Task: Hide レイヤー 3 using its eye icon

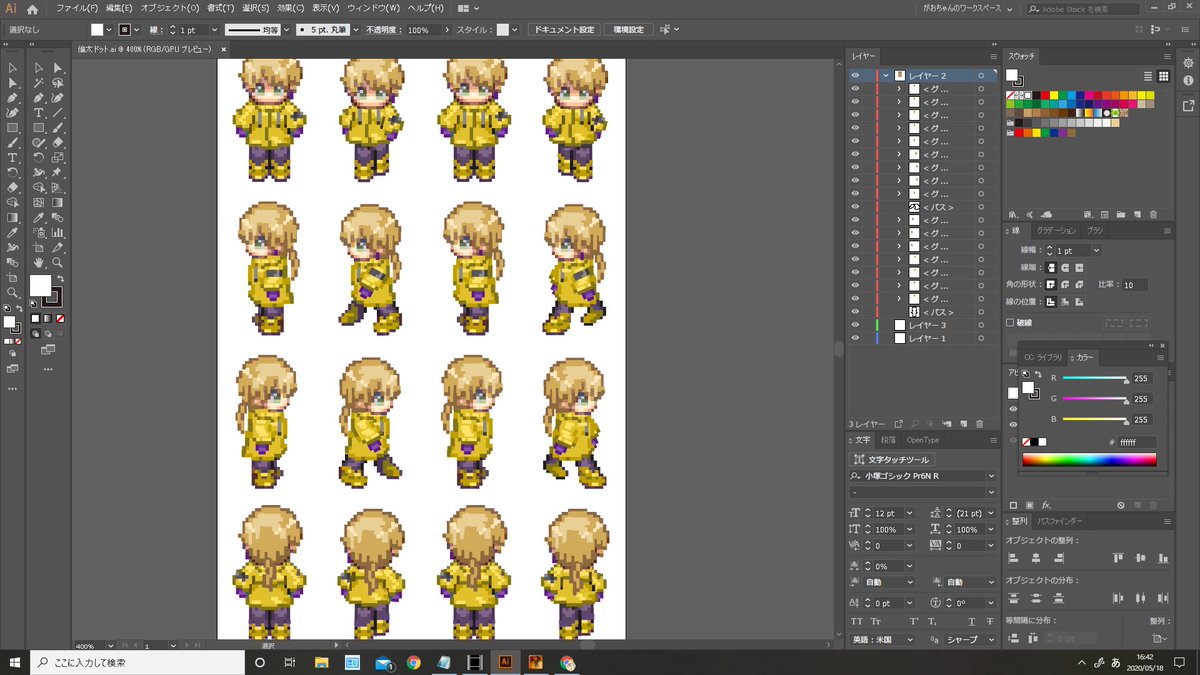Action: coord(855,325)
